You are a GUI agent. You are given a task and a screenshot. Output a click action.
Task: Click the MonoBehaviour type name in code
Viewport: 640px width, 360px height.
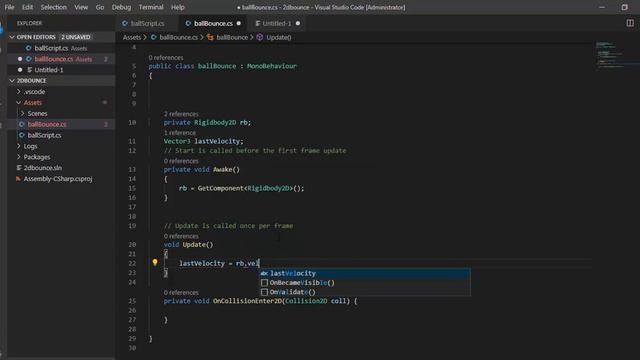(x=271, y=66)
